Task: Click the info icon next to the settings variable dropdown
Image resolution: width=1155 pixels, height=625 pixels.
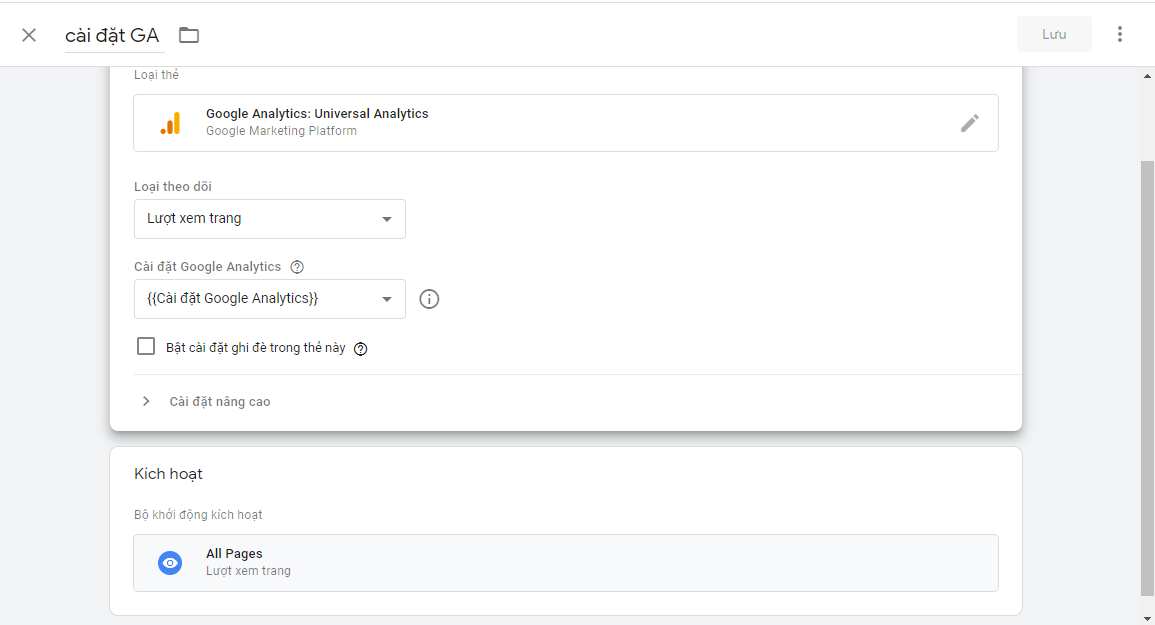Action: [x=429, y=298]
